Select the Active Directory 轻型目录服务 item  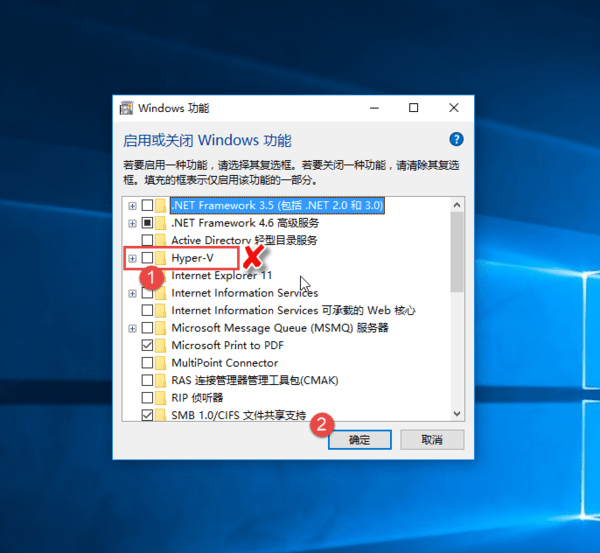tap(244, 240)
